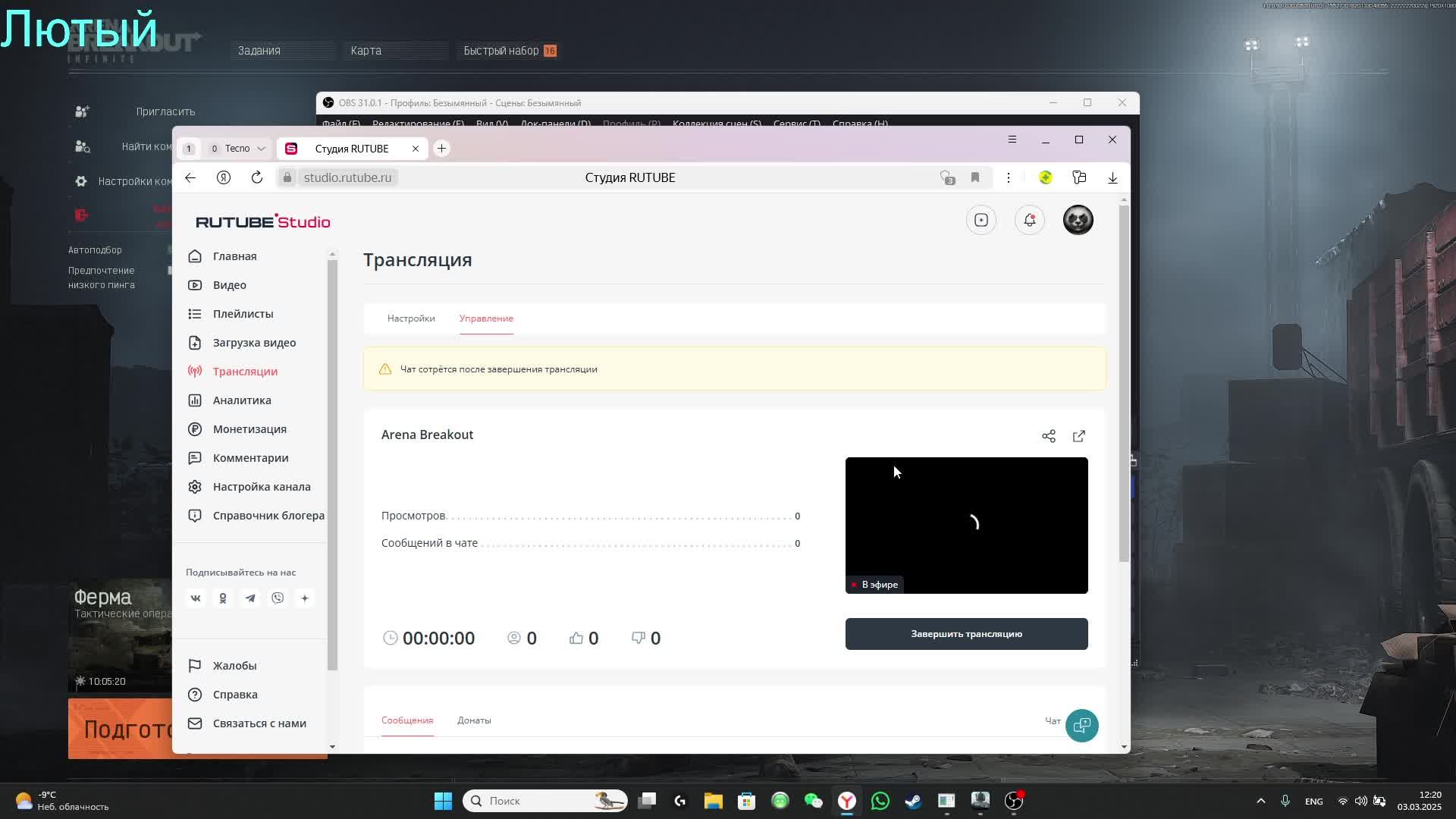Click the live stream preview thumbnail
This screenshot has width=1456, height=819.
tap(966, 525)
